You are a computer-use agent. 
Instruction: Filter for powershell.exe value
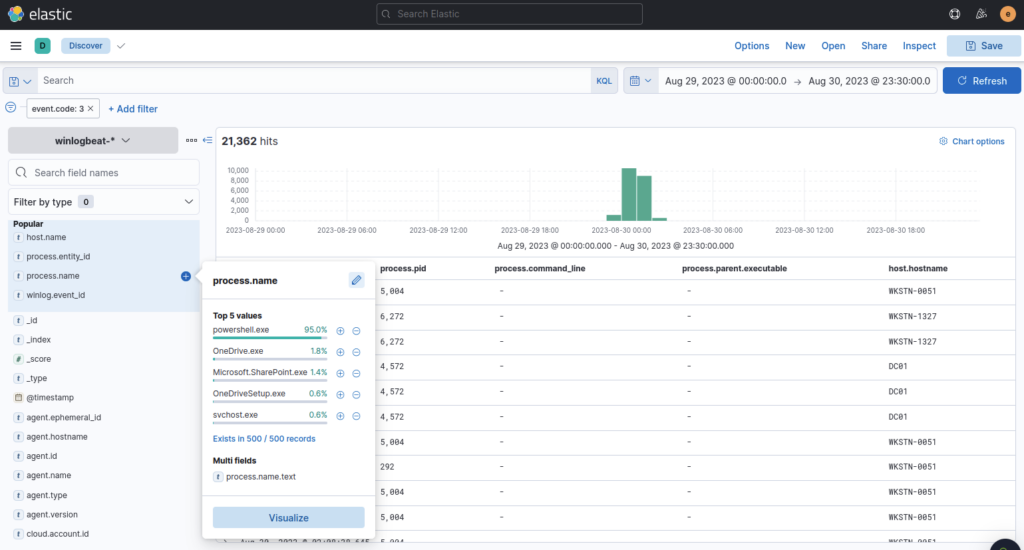pyautogui.click(x=340, y=331)
